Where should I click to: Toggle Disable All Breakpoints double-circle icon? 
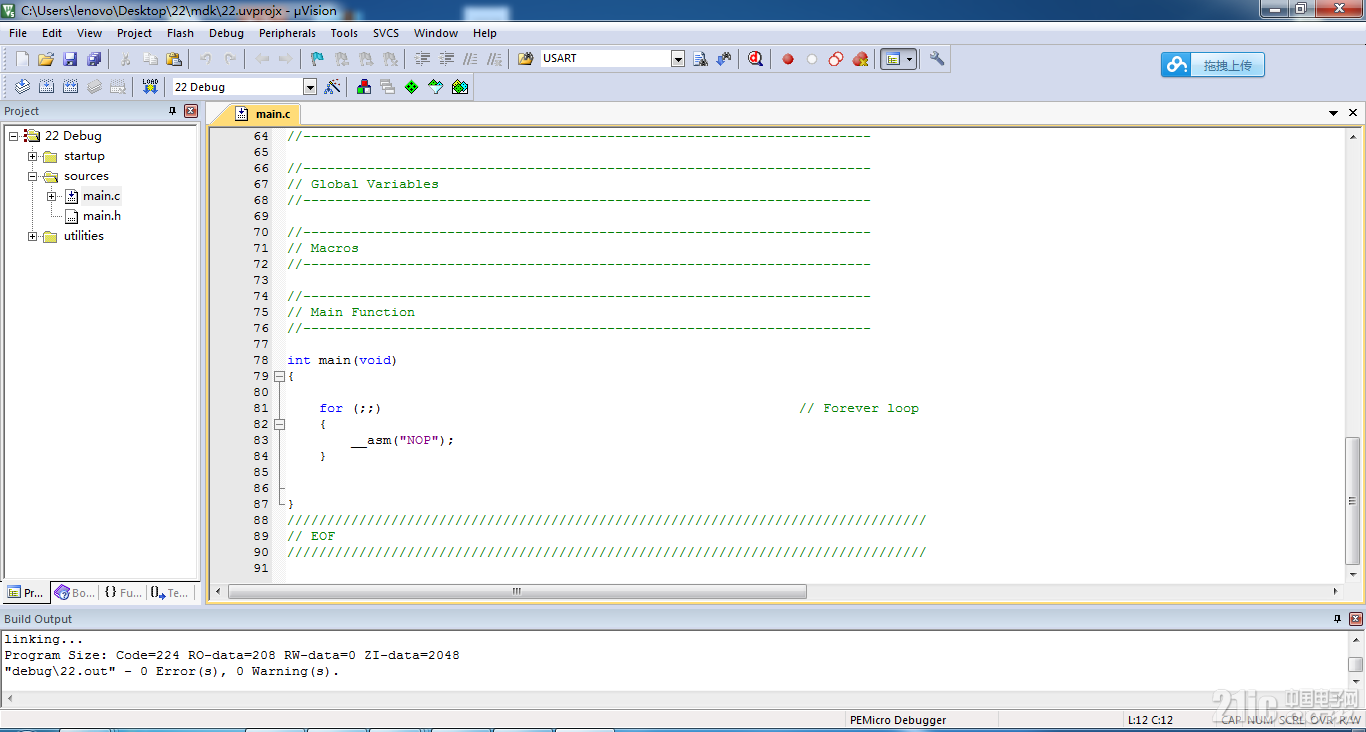click(x=836, y=59)
